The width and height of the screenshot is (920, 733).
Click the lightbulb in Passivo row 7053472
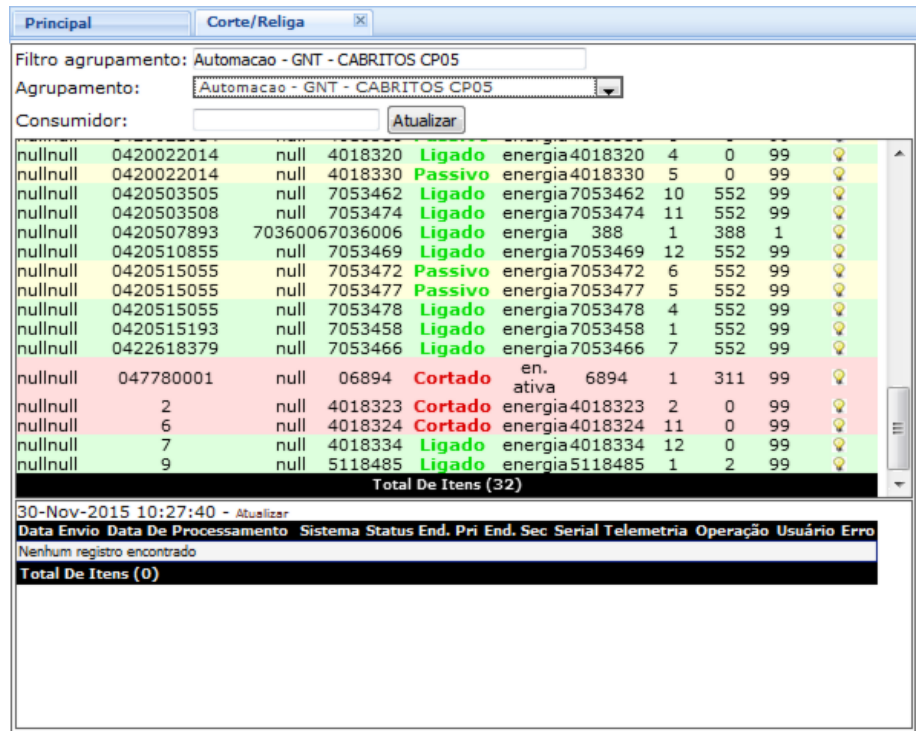coord(839,271)
